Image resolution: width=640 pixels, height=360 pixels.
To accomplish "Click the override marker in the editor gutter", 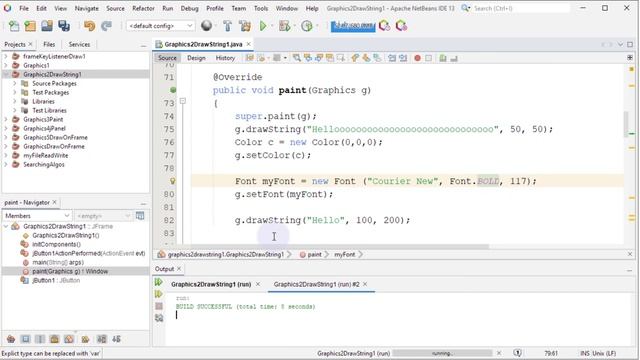I will (x=173, y=90).
